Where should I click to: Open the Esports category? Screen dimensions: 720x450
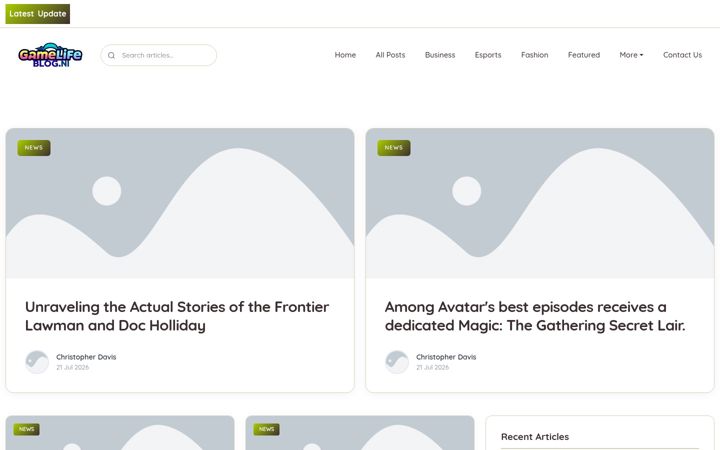click(x=488, y=55)
